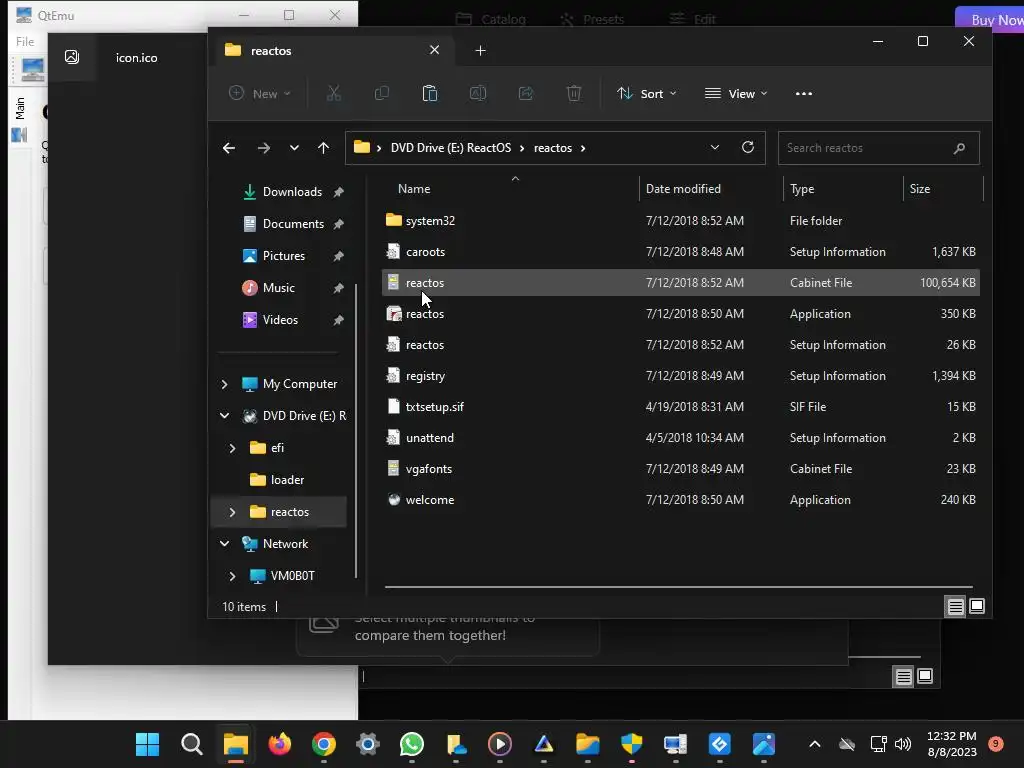Show hidden tray icons chevron
Viewport: 1024px width, 768px height.
814,744
